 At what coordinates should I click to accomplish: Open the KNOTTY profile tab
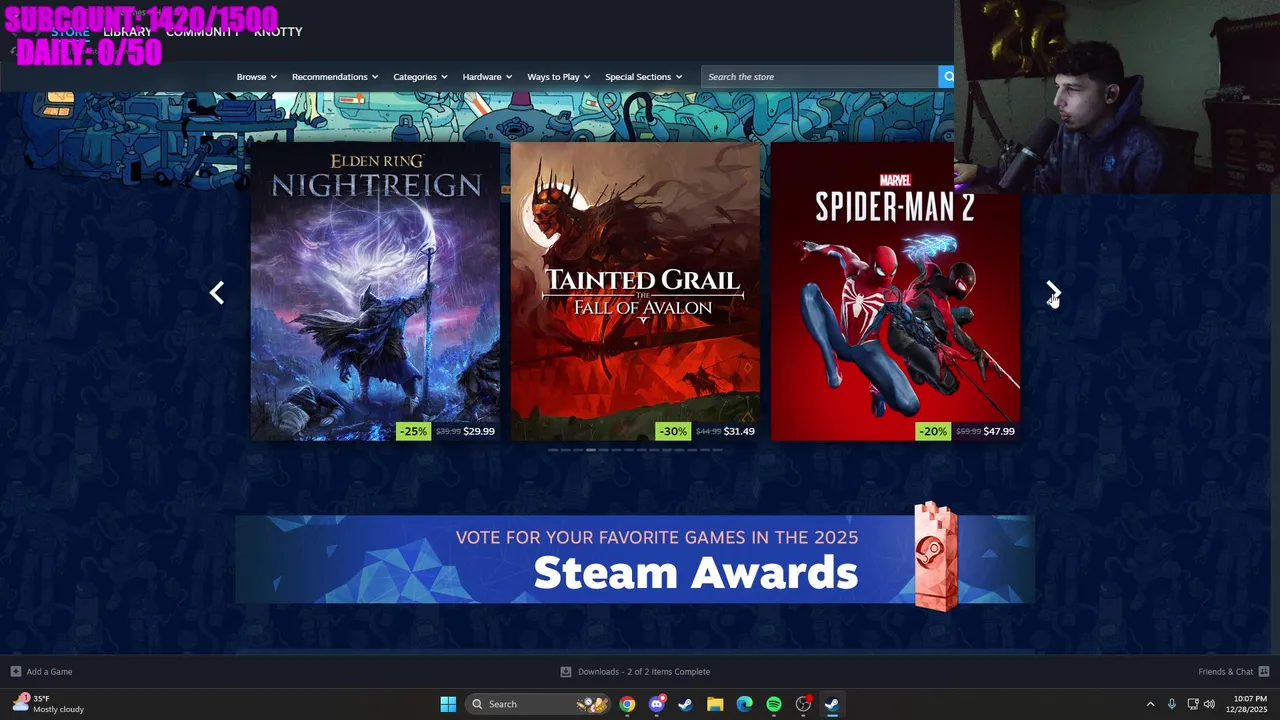278,31
